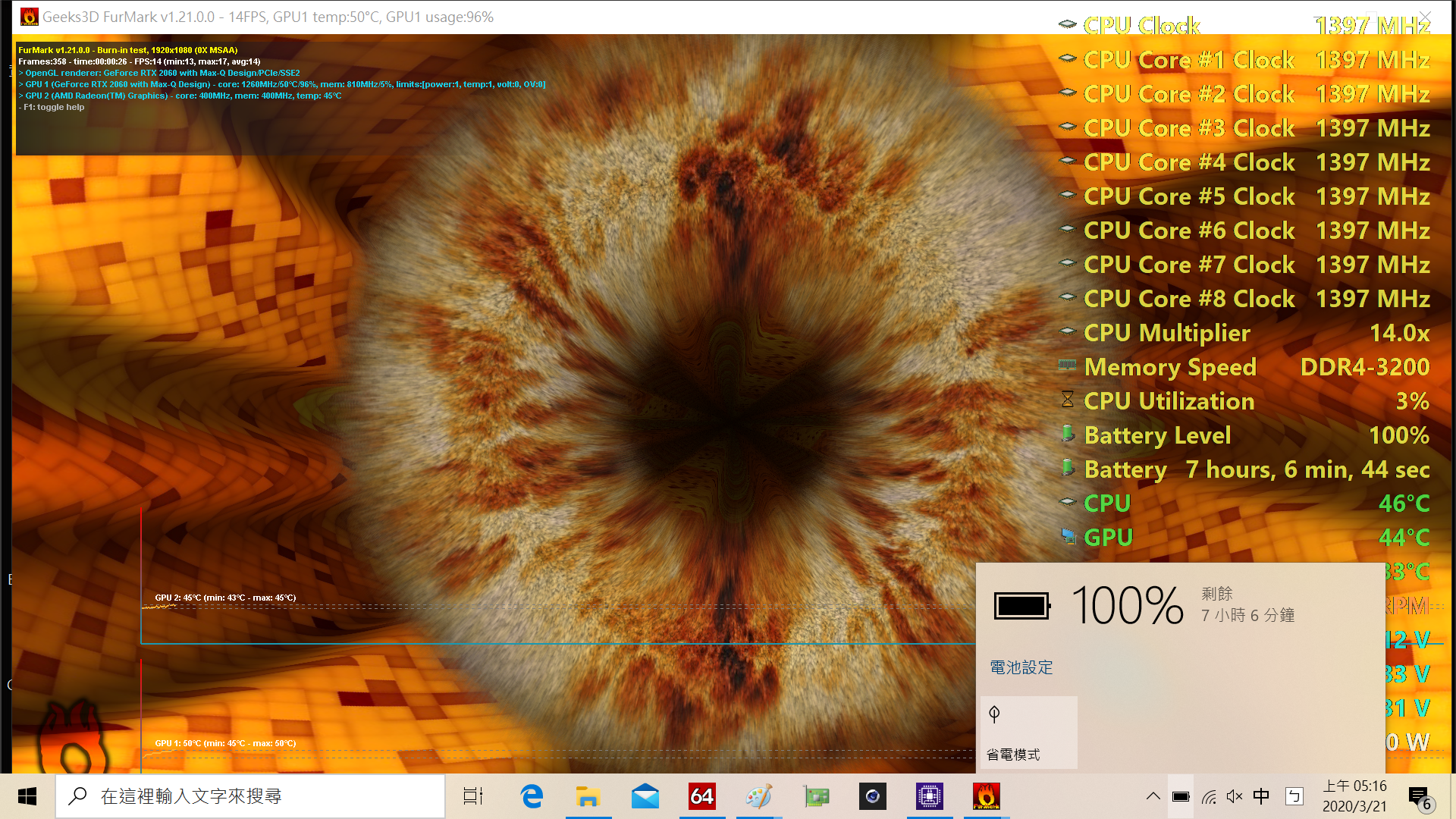The image size is (1456, 819).
Task: Click the FurMark F1 toggle help line
Action: pyautogui.click(x=52, y=107)
